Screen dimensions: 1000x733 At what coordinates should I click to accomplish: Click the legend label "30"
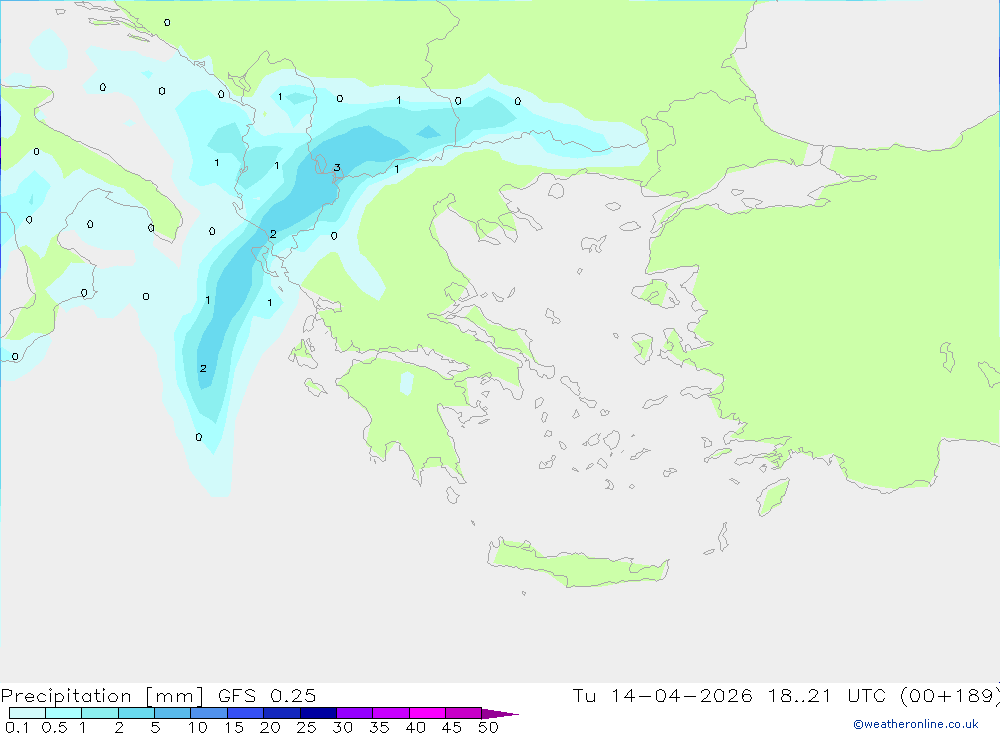click(343, 727)
